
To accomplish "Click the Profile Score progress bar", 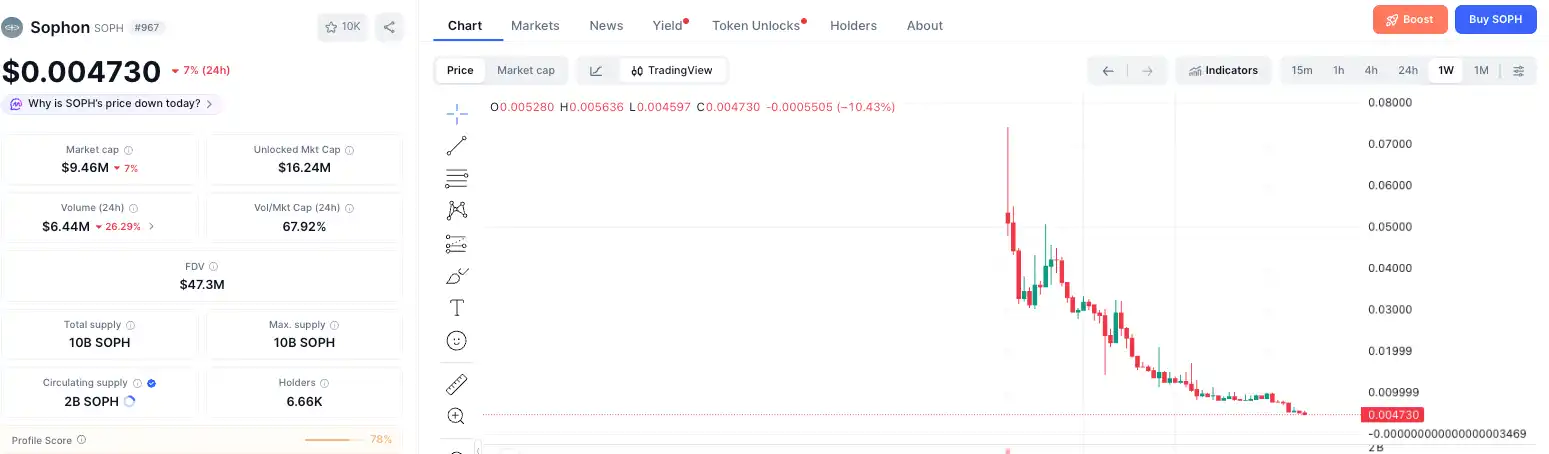I will 334,440.
